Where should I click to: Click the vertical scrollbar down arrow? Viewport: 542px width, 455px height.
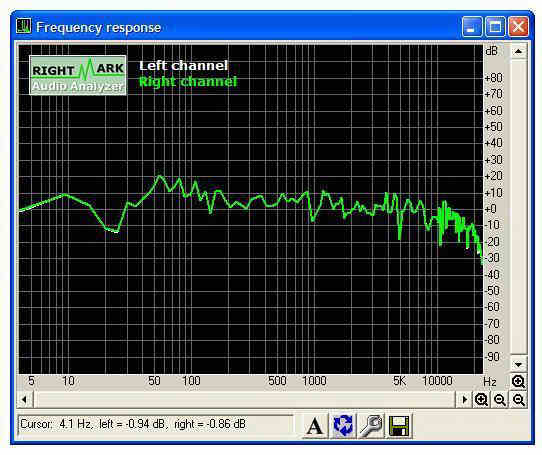[x=518, y=364]
